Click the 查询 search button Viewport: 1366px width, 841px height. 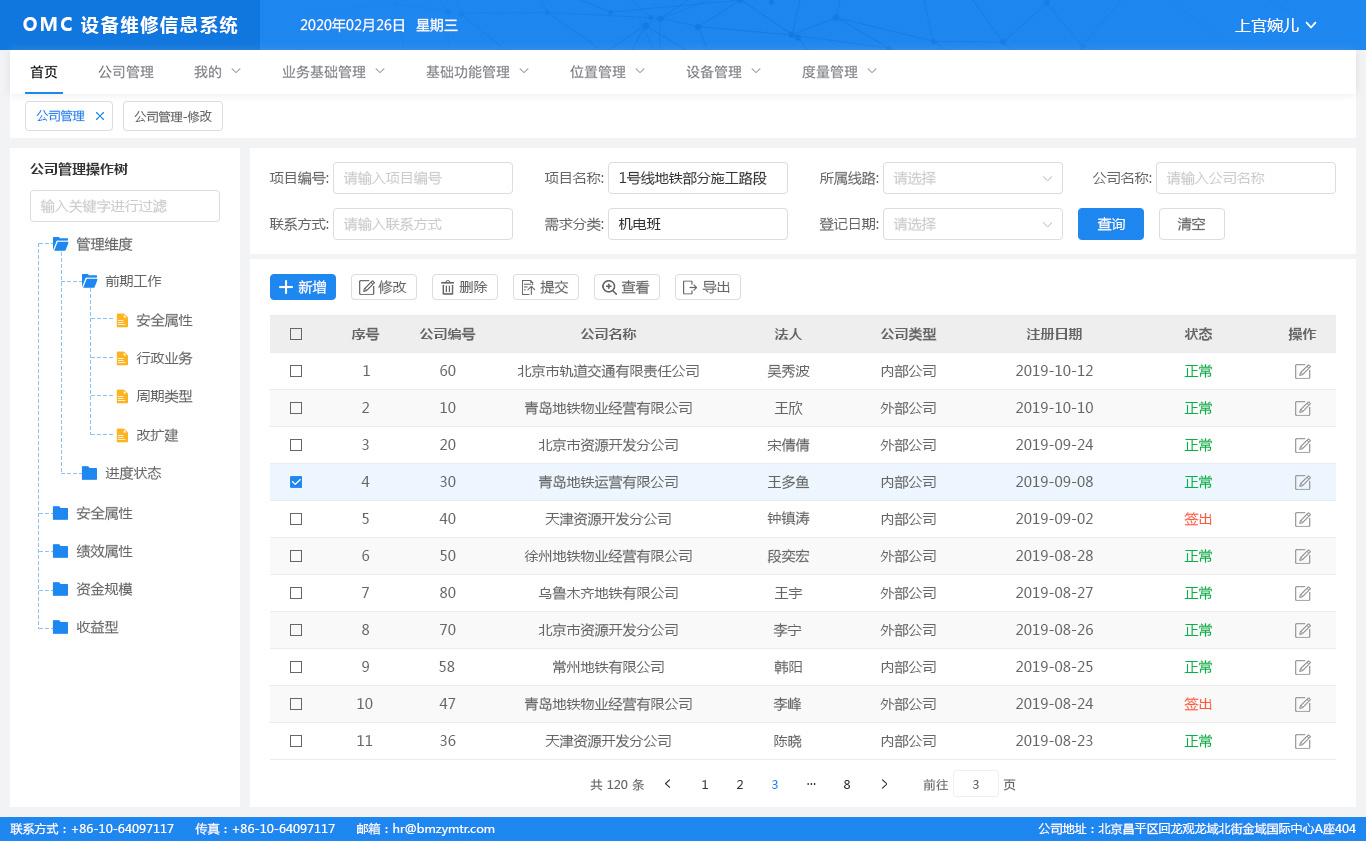tap(1111, 224)
